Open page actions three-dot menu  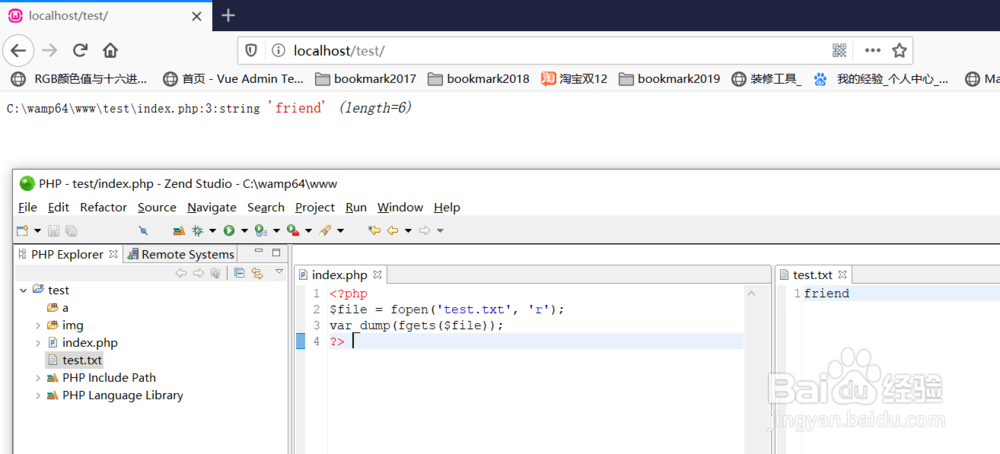click(x=872, y=50)
